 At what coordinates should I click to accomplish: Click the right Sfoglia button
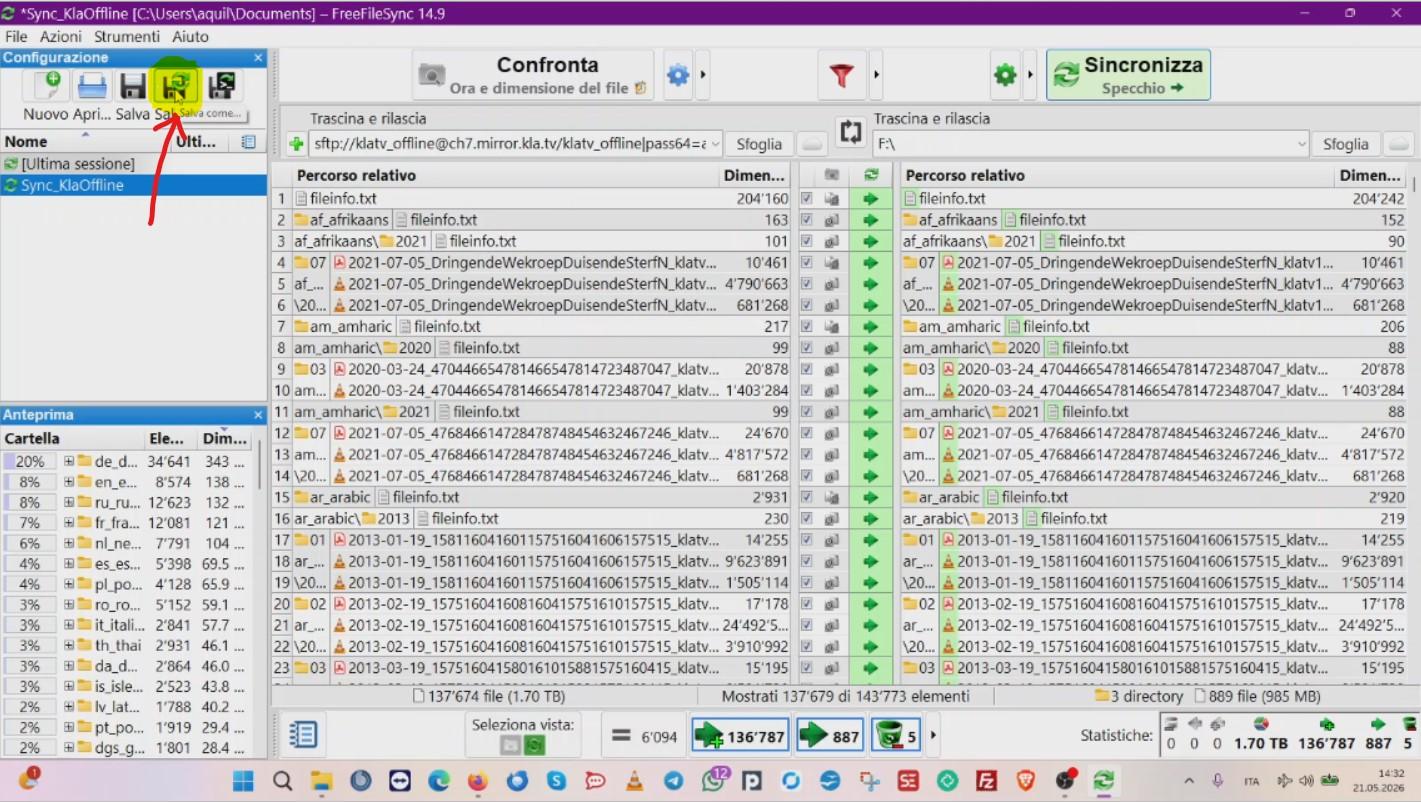(x=1345, y=144)
